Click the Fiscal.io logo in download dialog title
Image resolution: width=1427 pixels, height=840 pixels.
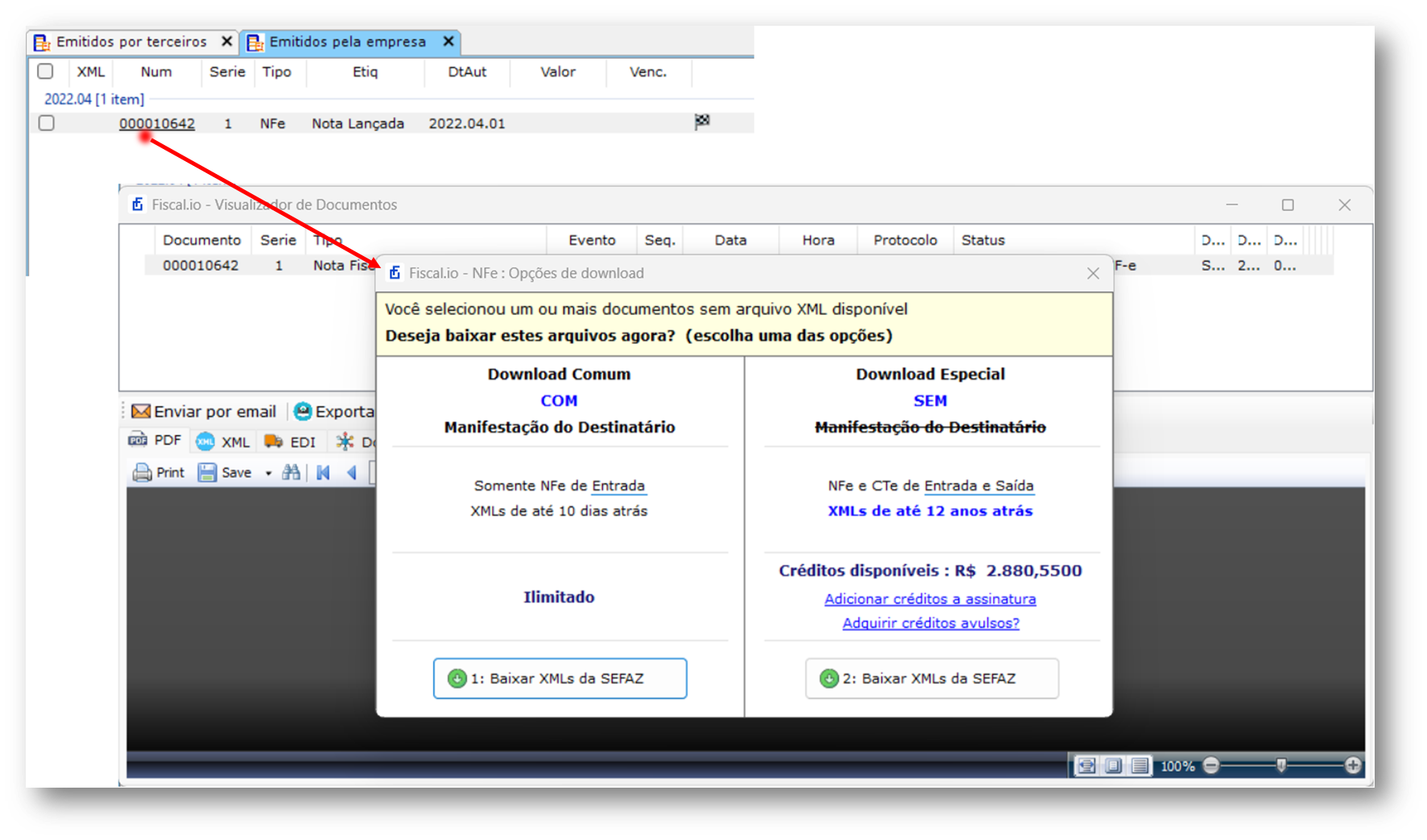pyautogui.click(x=395, y=273)
